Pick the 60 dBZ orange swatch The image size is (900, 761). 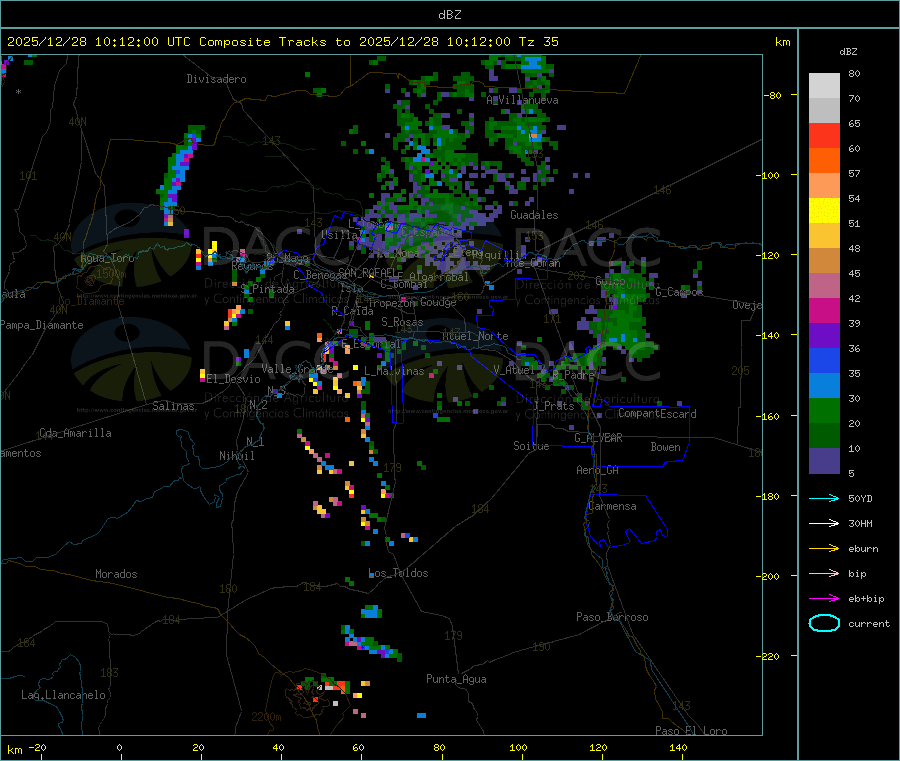point(824,161)
